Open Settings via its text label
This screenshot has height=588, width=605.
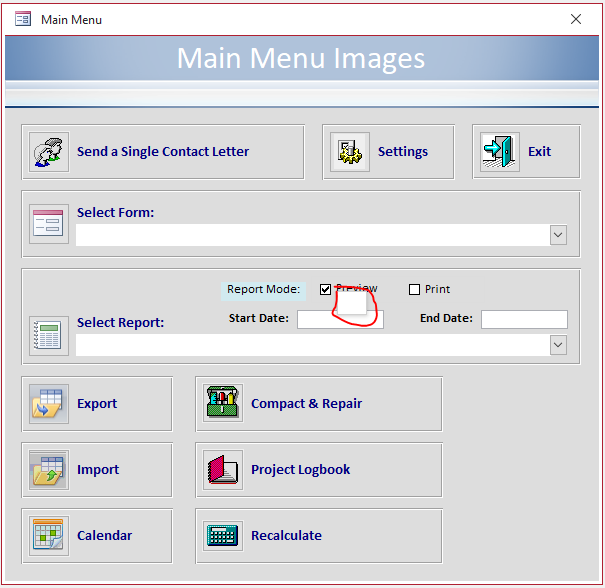403,152
